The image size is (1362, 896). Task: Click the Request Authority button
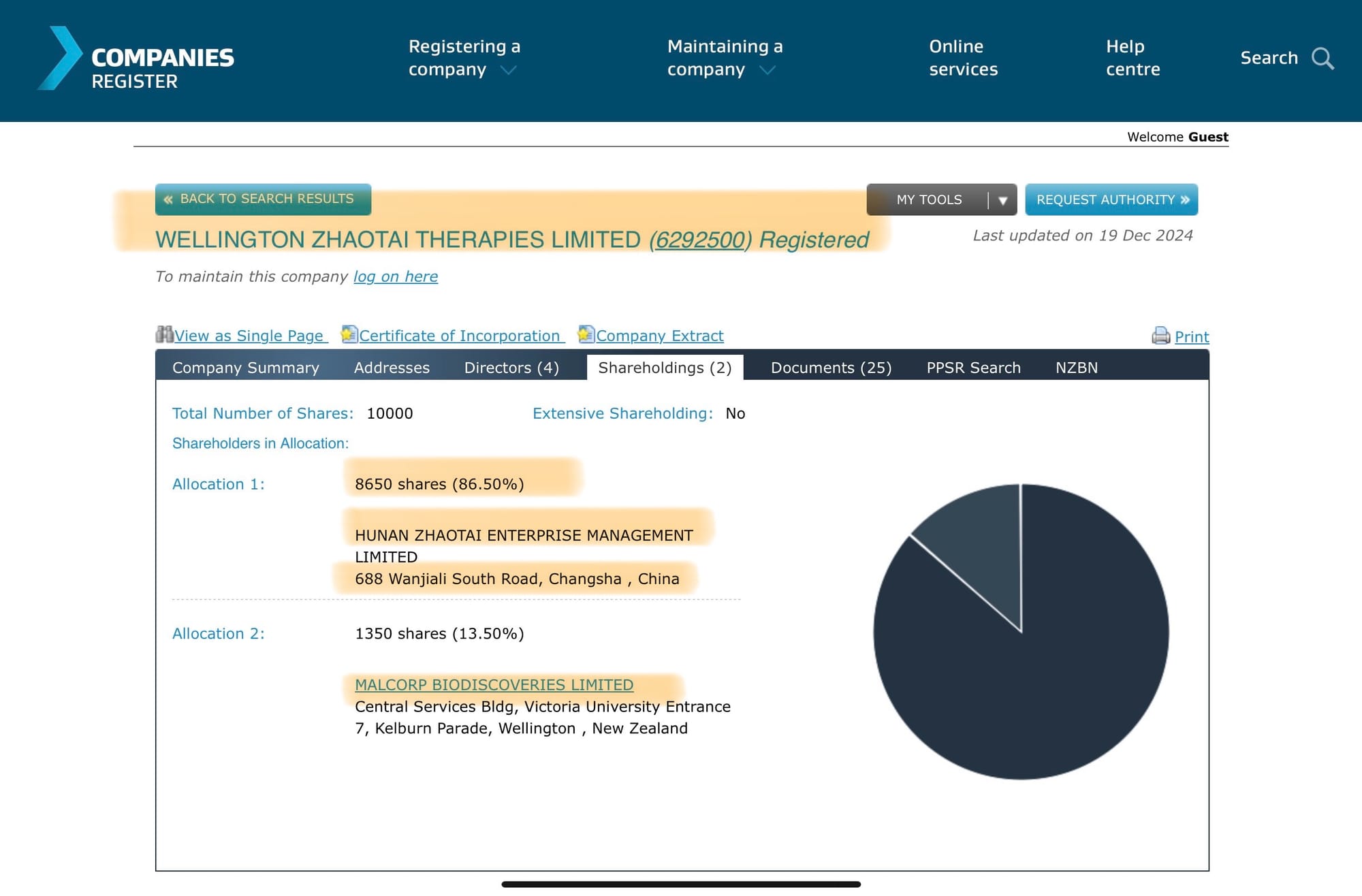point(1111,200)
